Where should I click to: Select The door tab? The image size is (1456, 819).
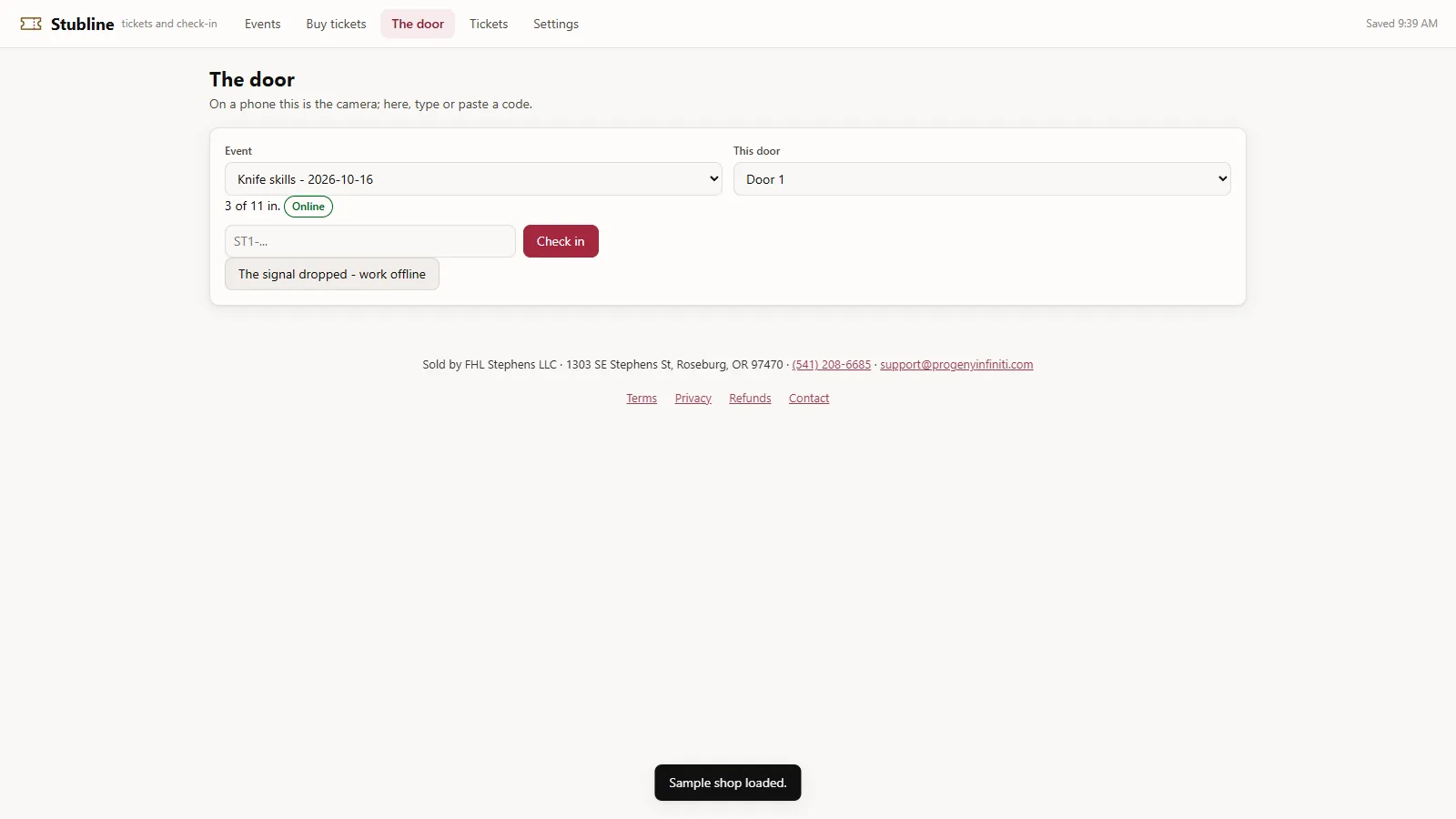(418, 24)
